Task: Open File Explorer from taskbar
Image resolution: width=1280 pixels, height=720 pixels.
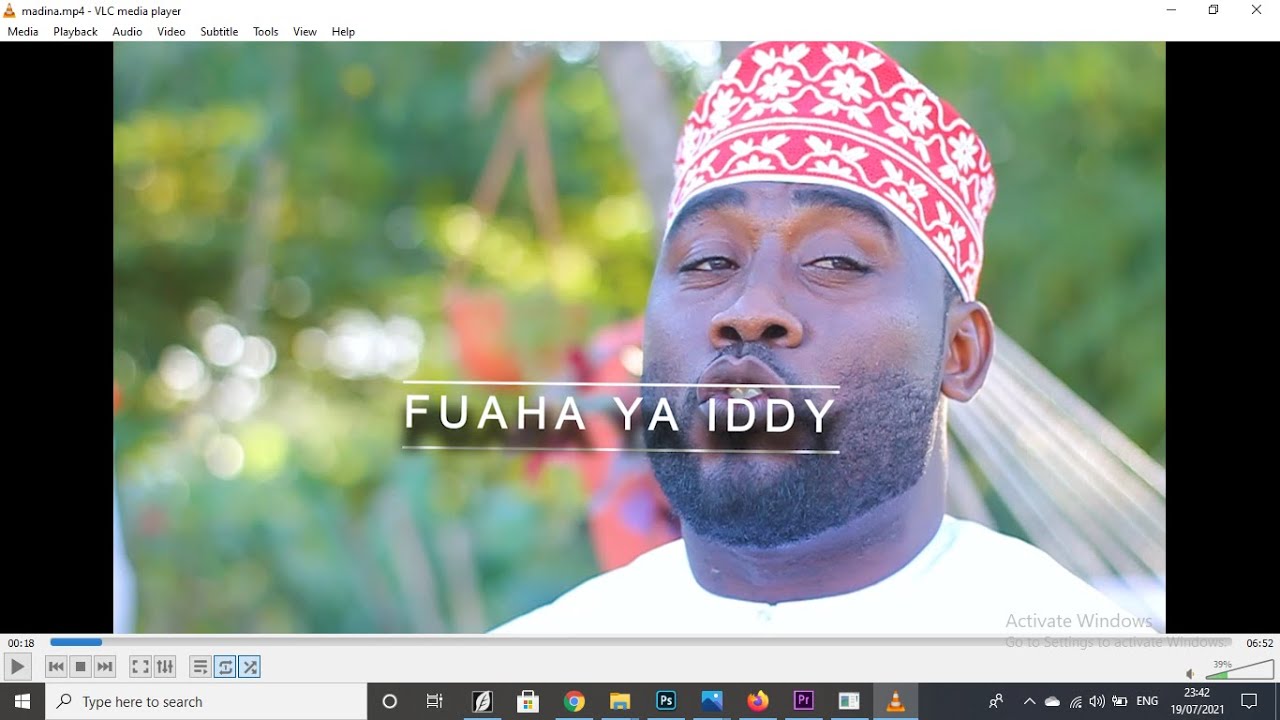Action: pyautogui.click(x=620, y=701)
